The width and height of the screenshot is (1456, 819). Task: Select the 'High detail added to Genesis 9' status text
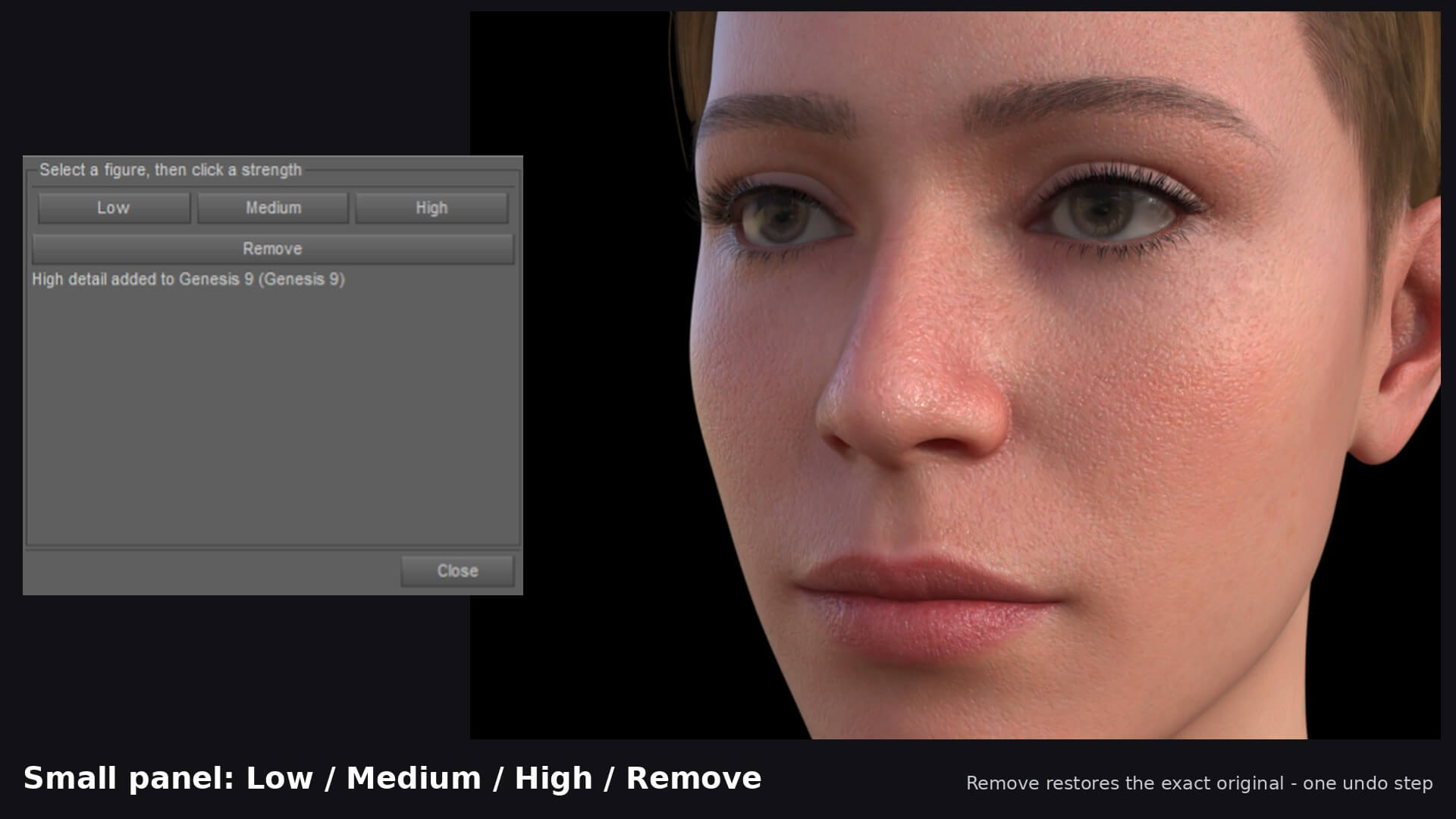(188, 279)
